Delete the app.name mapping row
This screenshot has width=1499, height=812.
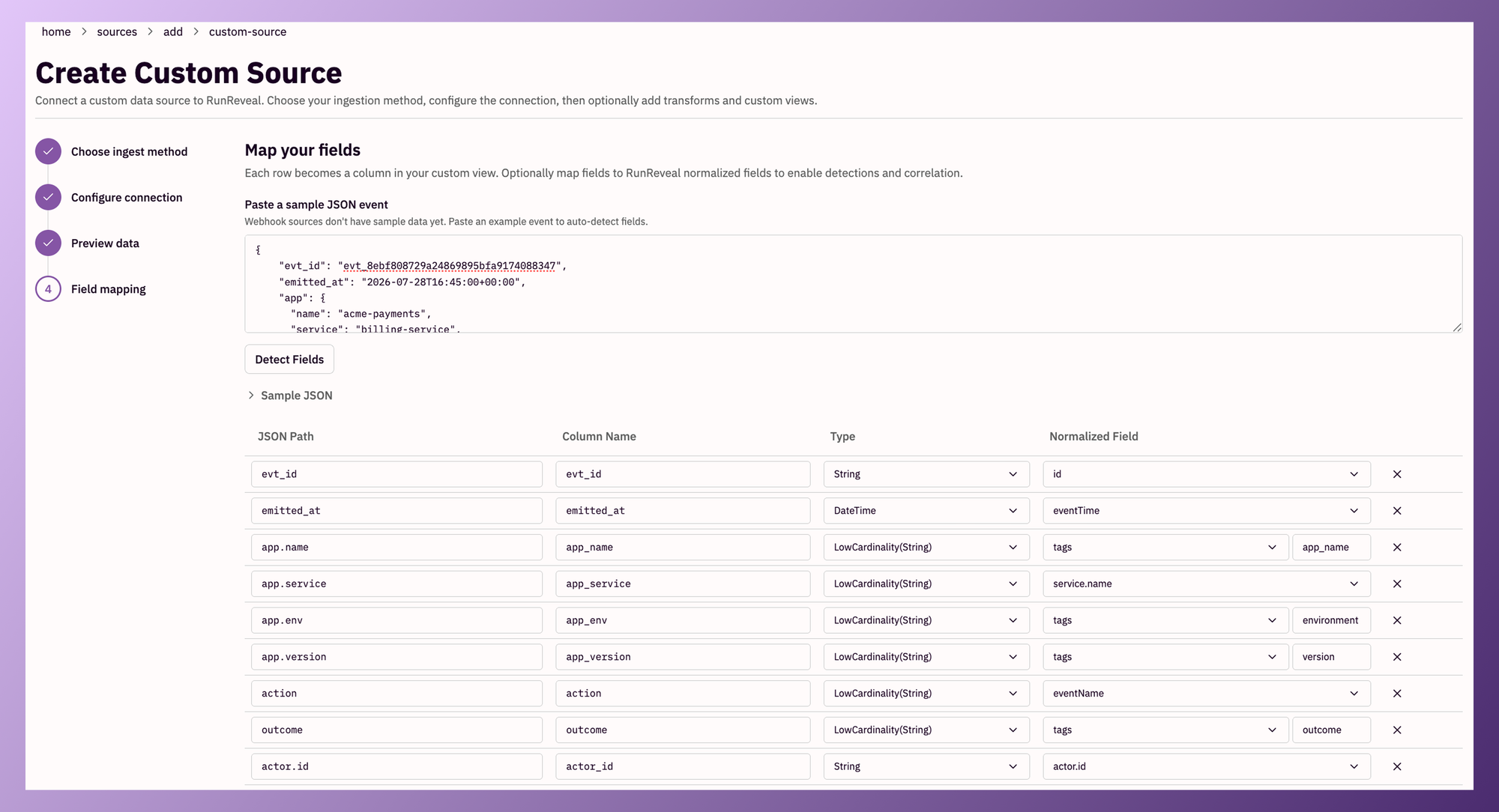tap(1397, 548)
